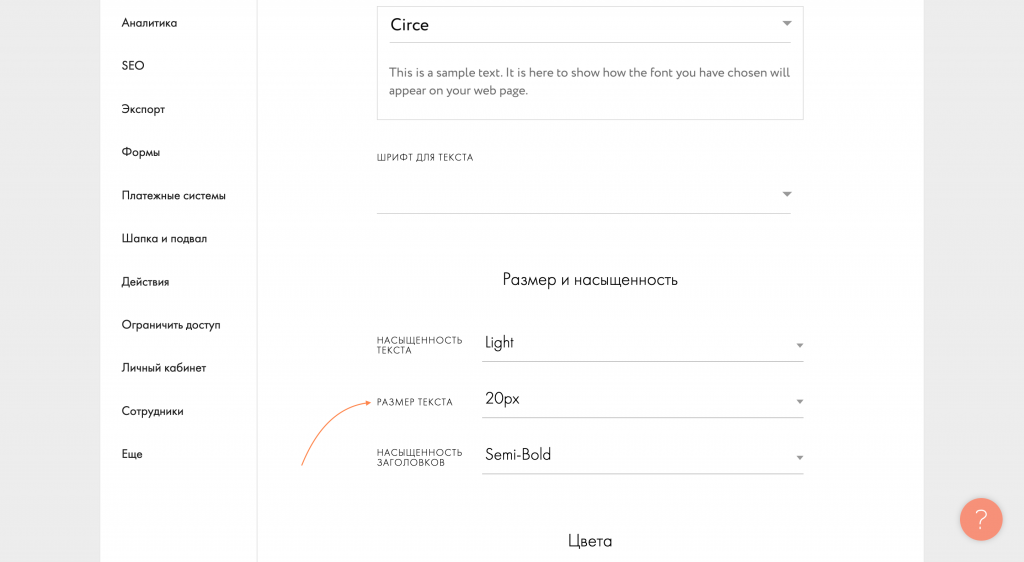Open the Сотрудники section
The image size is (1024, 562).
click(x=153, y=411)
